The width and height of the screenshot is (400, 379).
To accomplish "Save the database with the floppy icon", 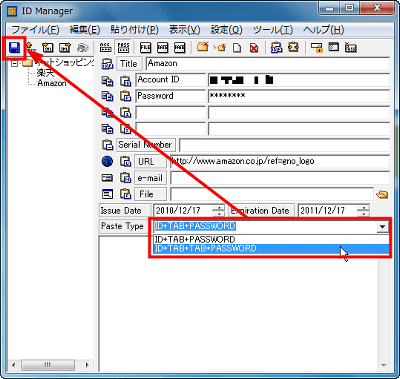I will (14, 48).
